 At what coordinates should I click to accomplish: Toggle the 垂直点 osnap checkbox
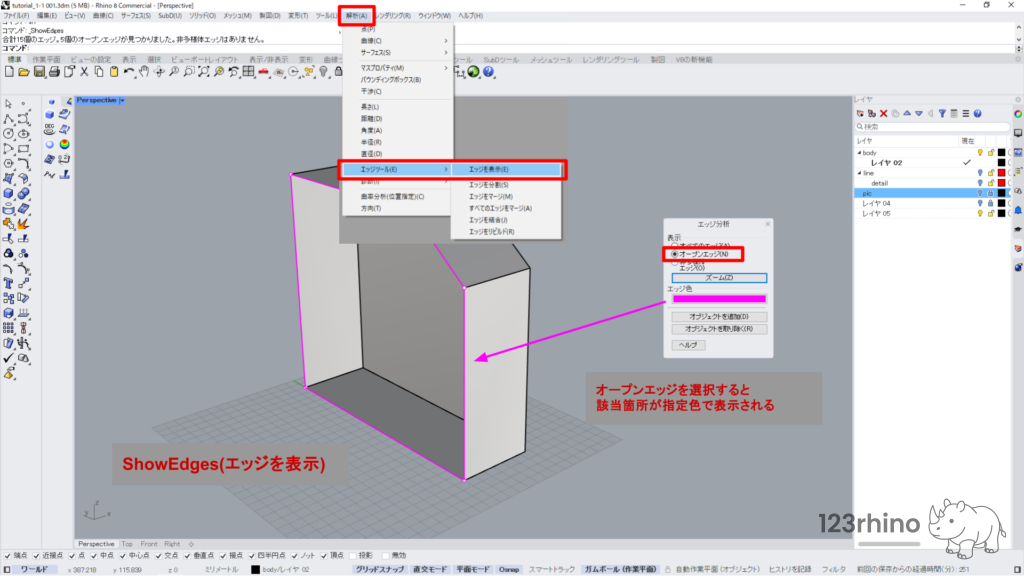(x=187, y=556)
